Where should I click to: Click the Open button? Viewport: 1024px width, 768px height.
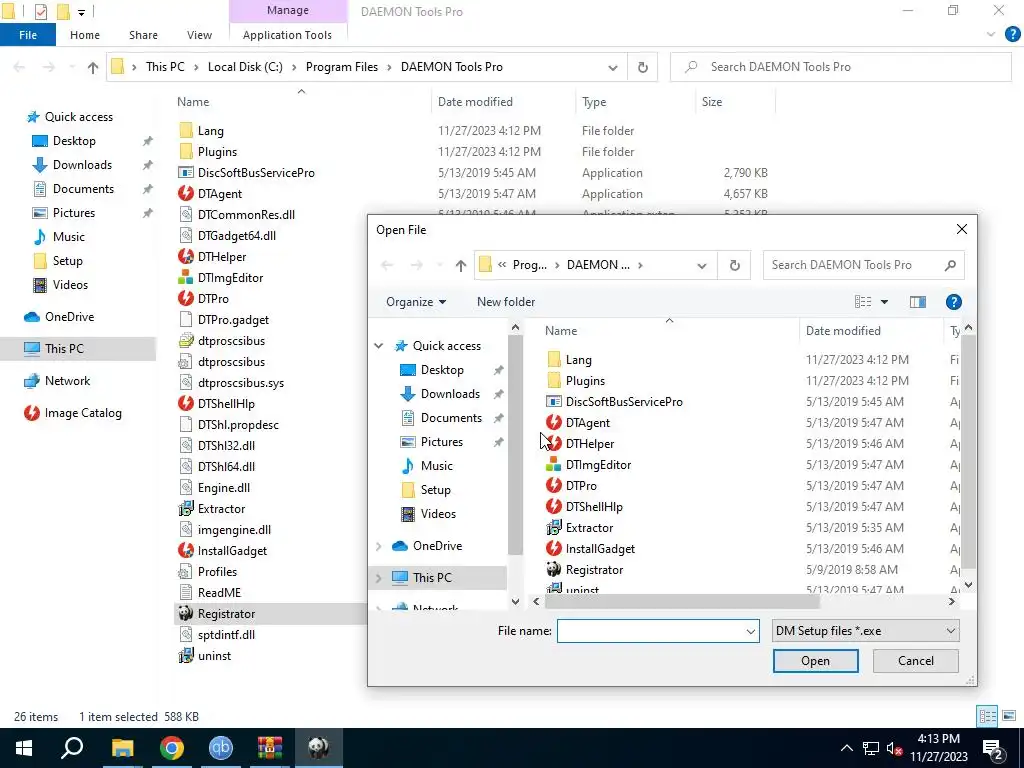click(x=815, y=660)
